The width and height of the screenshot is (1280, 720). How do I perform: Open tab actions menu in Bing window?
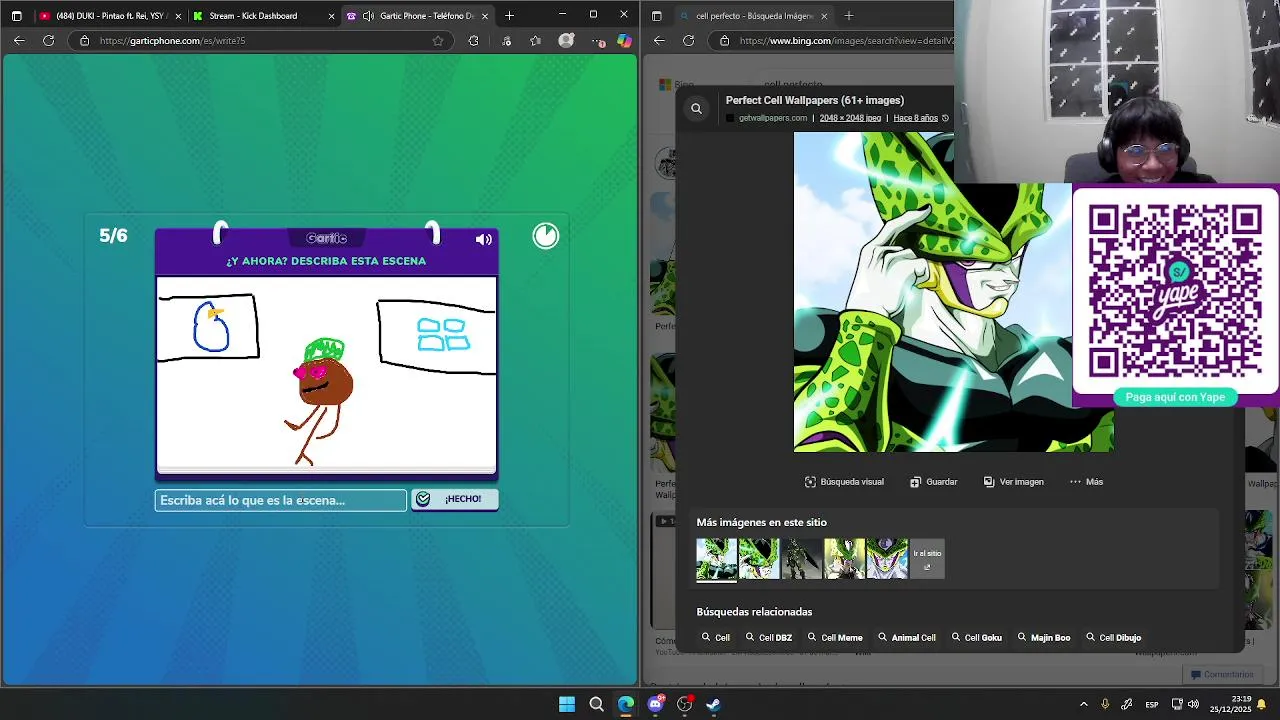[656, 16]
